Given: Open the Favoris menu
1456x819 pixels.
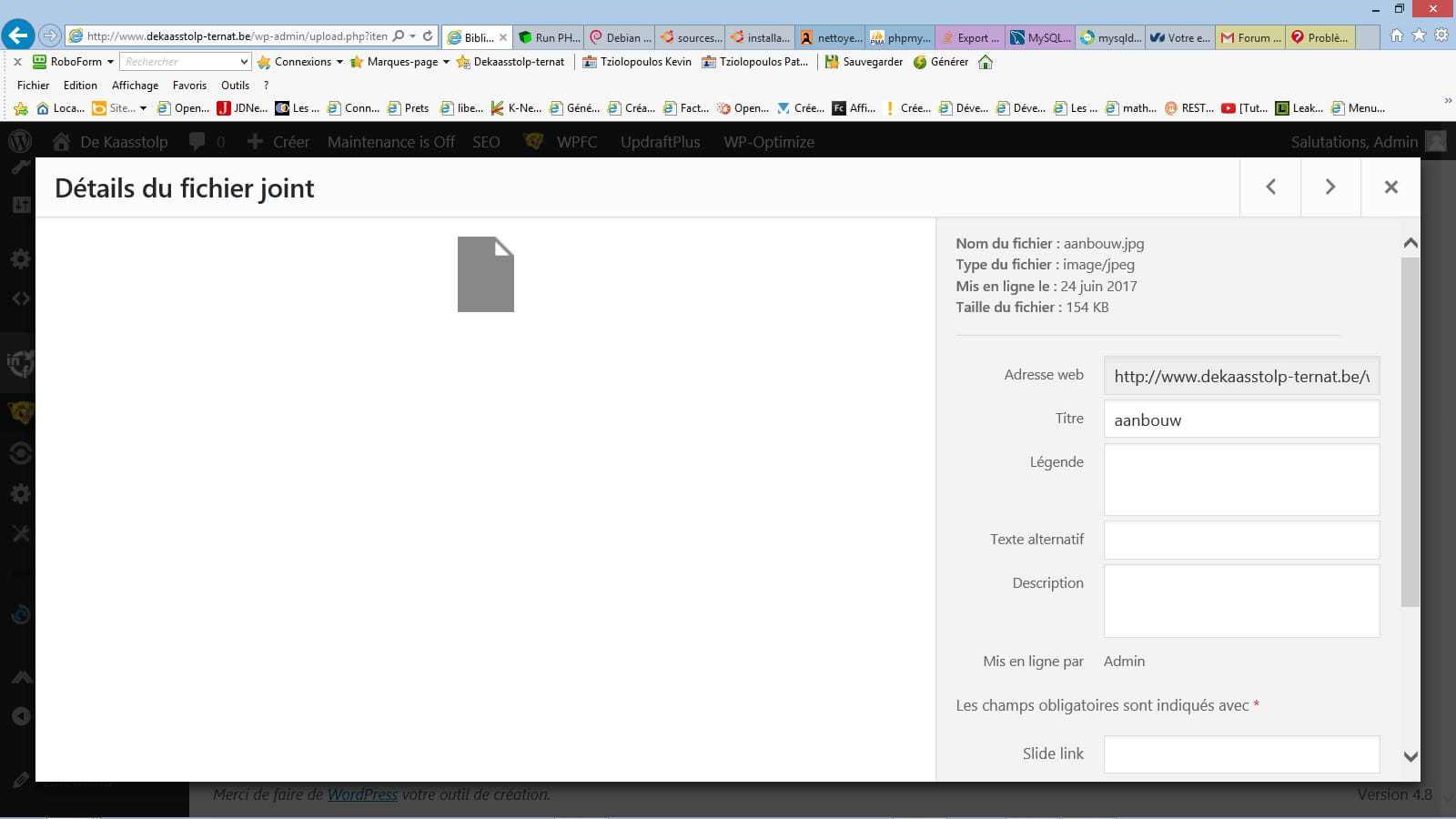Looking at the screenshot, I should pyautogui.click(x=189, y=86).
